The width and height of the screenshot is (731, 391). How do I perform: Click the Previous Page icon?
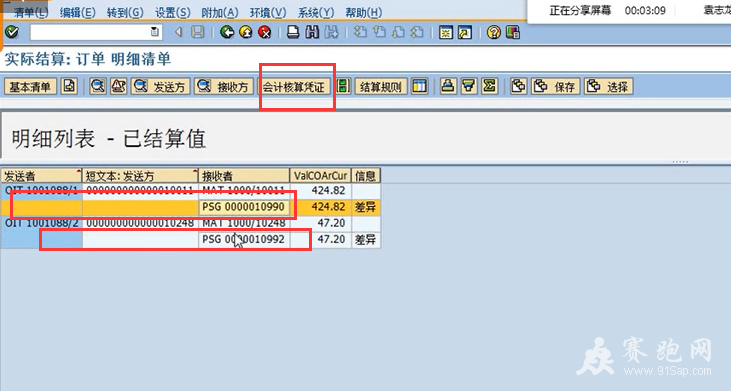pyautogui.click(x=379, y=32)
